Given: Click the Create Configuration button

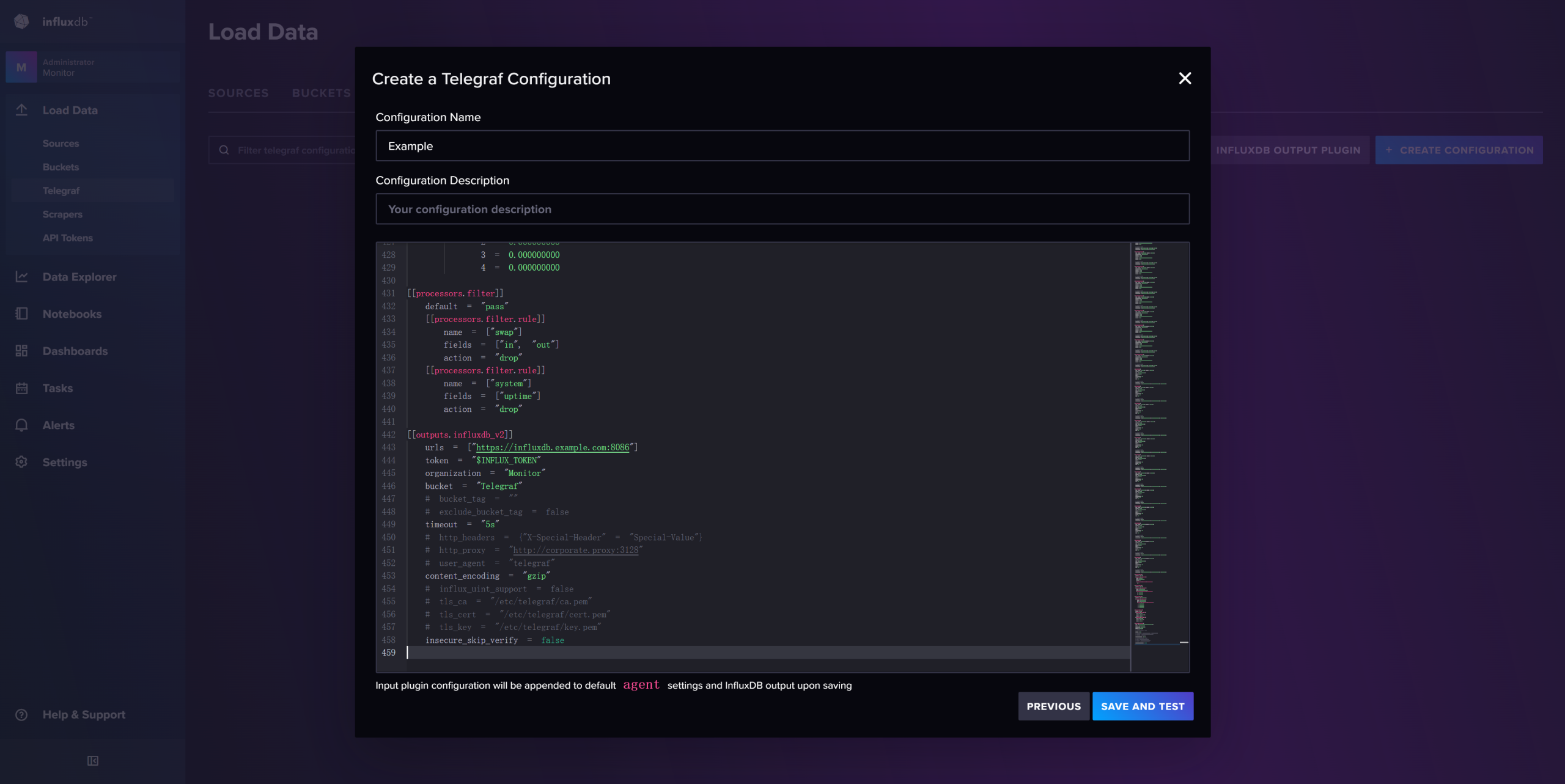Looking at the screenshot, I should pos(1459,150).
